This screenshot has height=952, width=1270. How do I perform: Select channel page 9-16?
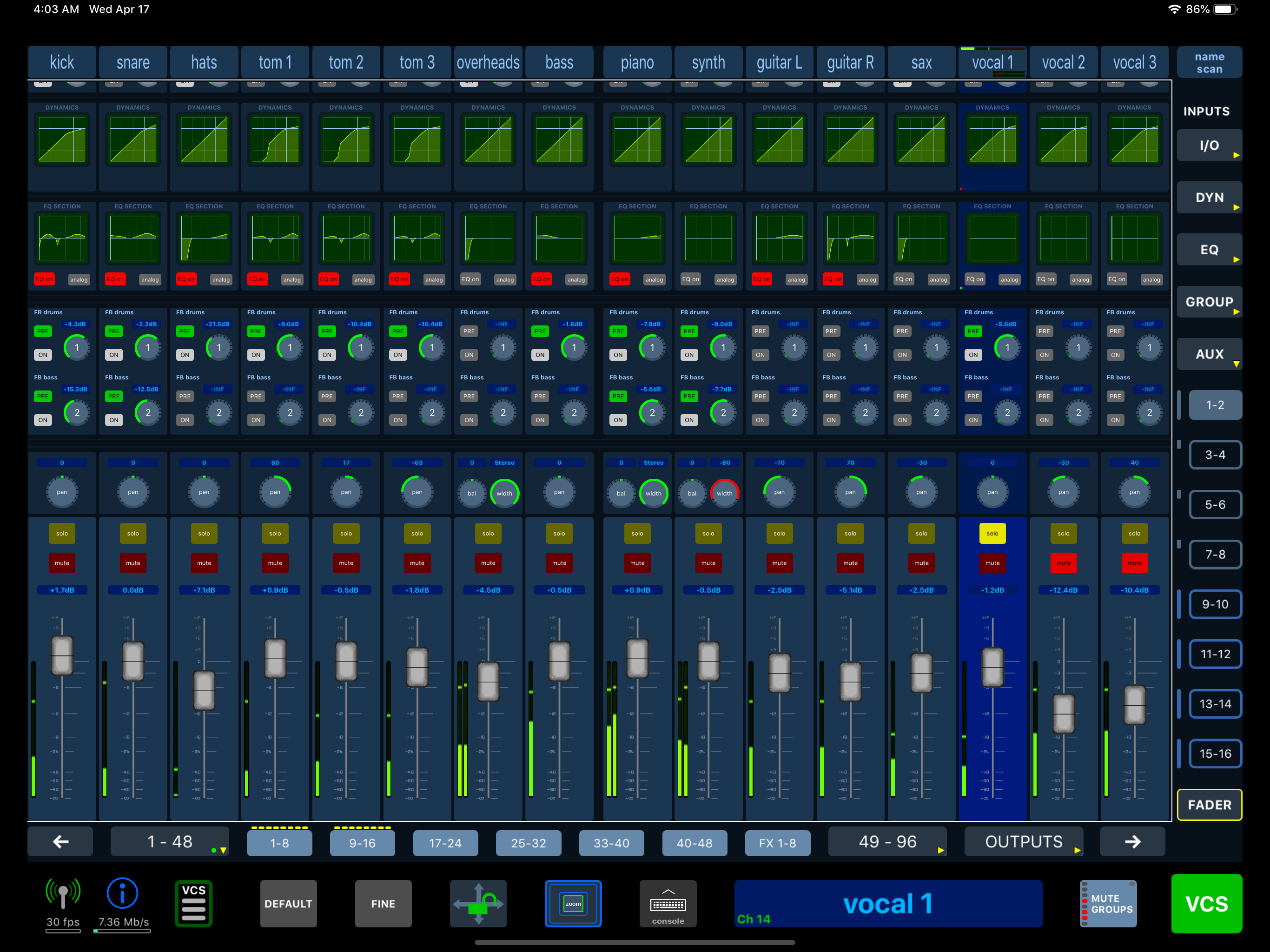(x=362, y=843)
